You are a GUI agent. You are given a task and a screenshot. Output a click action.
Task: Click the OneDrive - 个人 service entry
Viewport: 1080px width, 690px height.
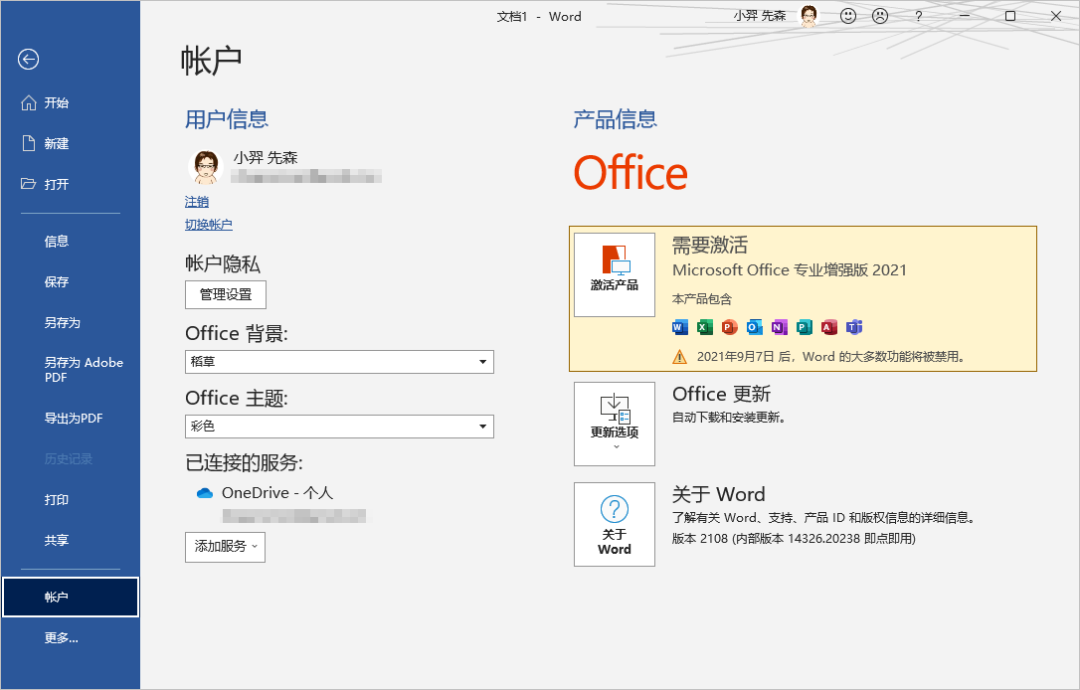click(x=277, y=493)
